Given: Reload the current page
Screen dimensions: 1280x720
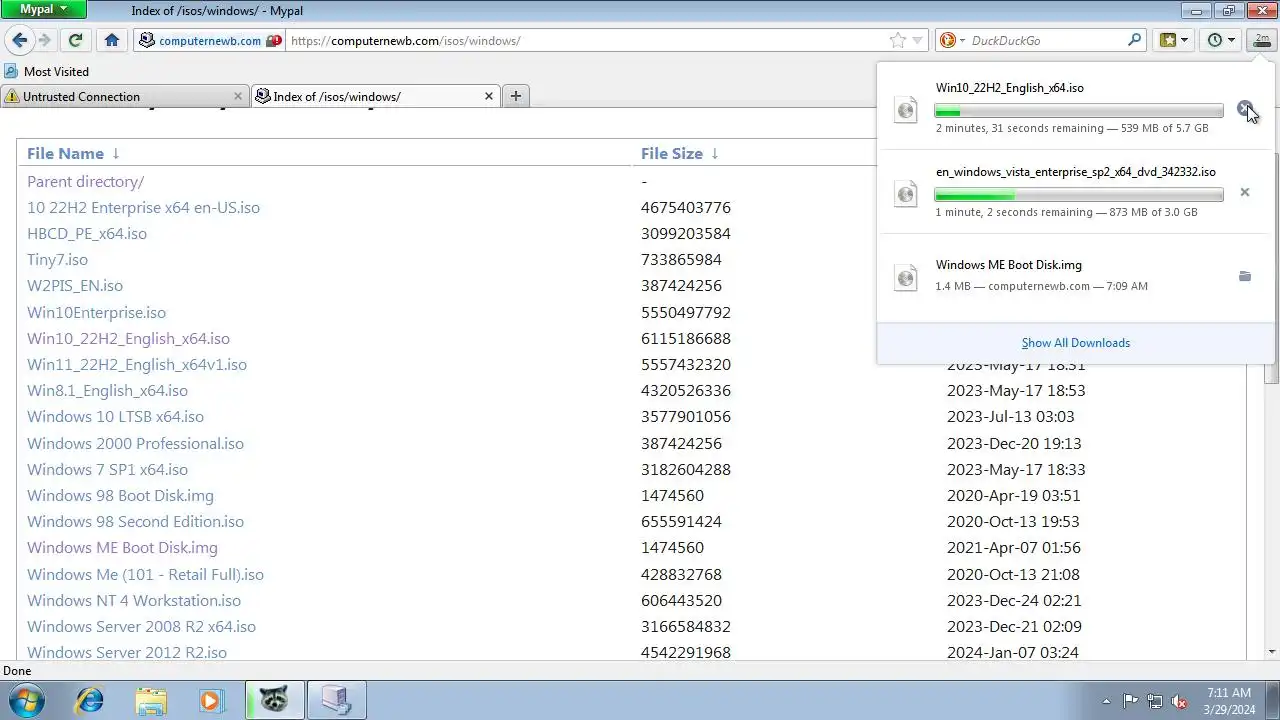Looking at the screenshot, I should 75,40.
